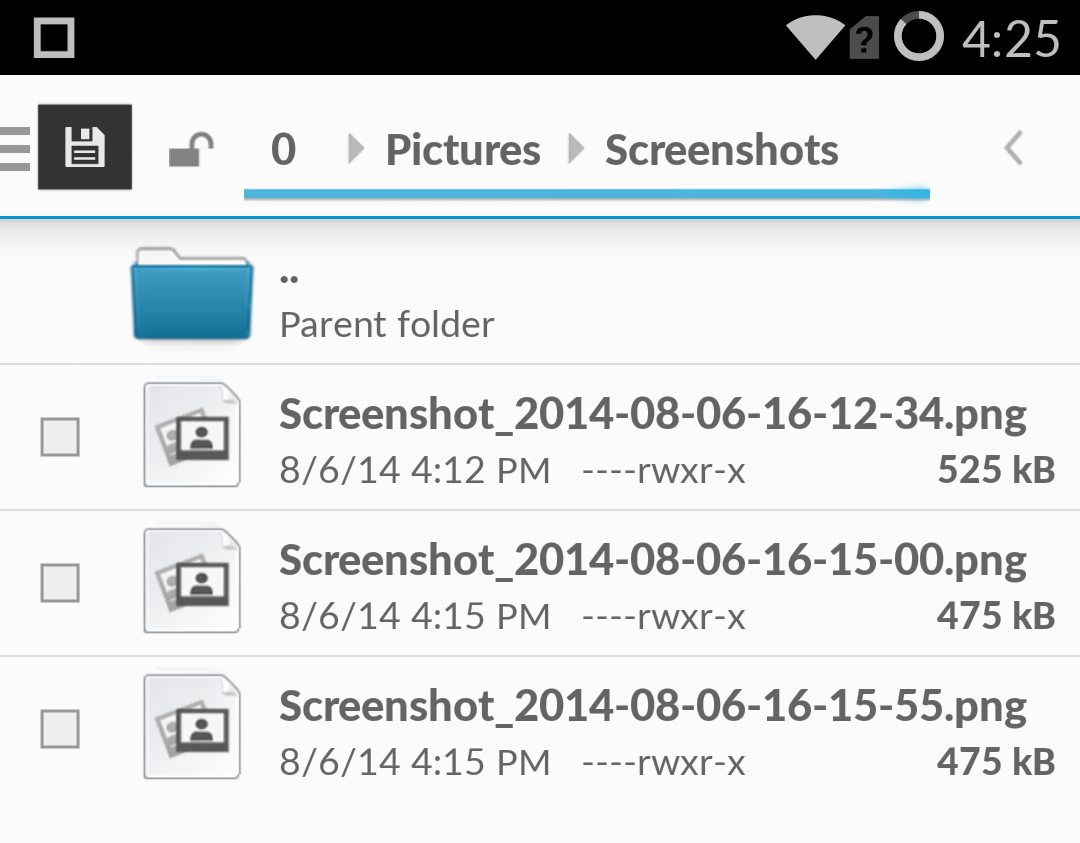The height and width of the screenshot is (843, 1080).
Task: Jump to root folder 0 in breadcrumb
Action: [x=283, y=149]
